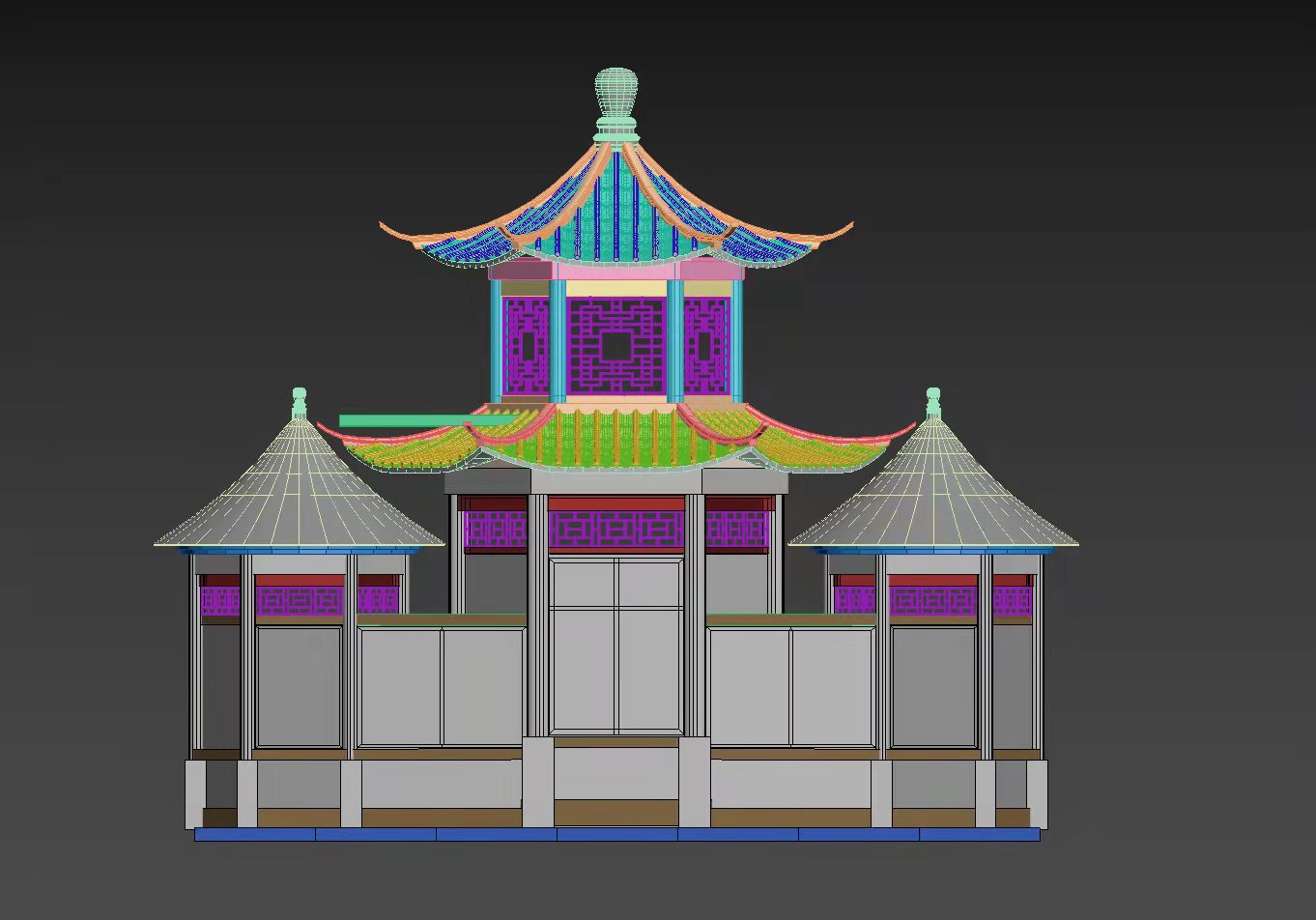Select the lattice frieze above central door
Screen dimensions: 1316x920
(616, 529)
